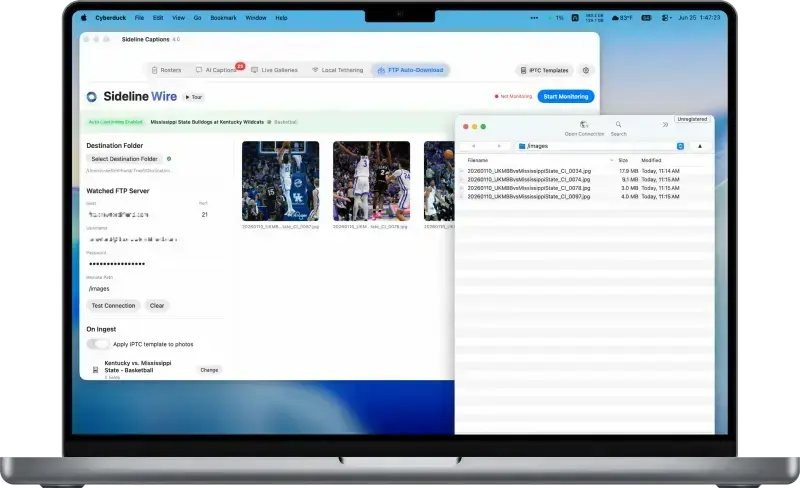Click the three-dots menu bar extra
Image resolution: width=800 pixels, height=488 pixels.
coord(534,18)
